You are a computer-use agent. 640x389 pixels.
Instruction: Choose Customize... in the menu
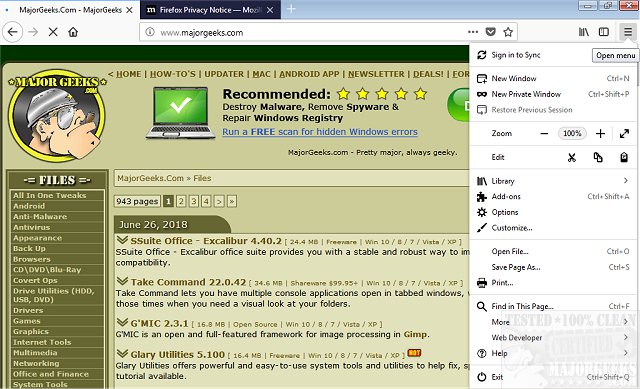(553, 228)
